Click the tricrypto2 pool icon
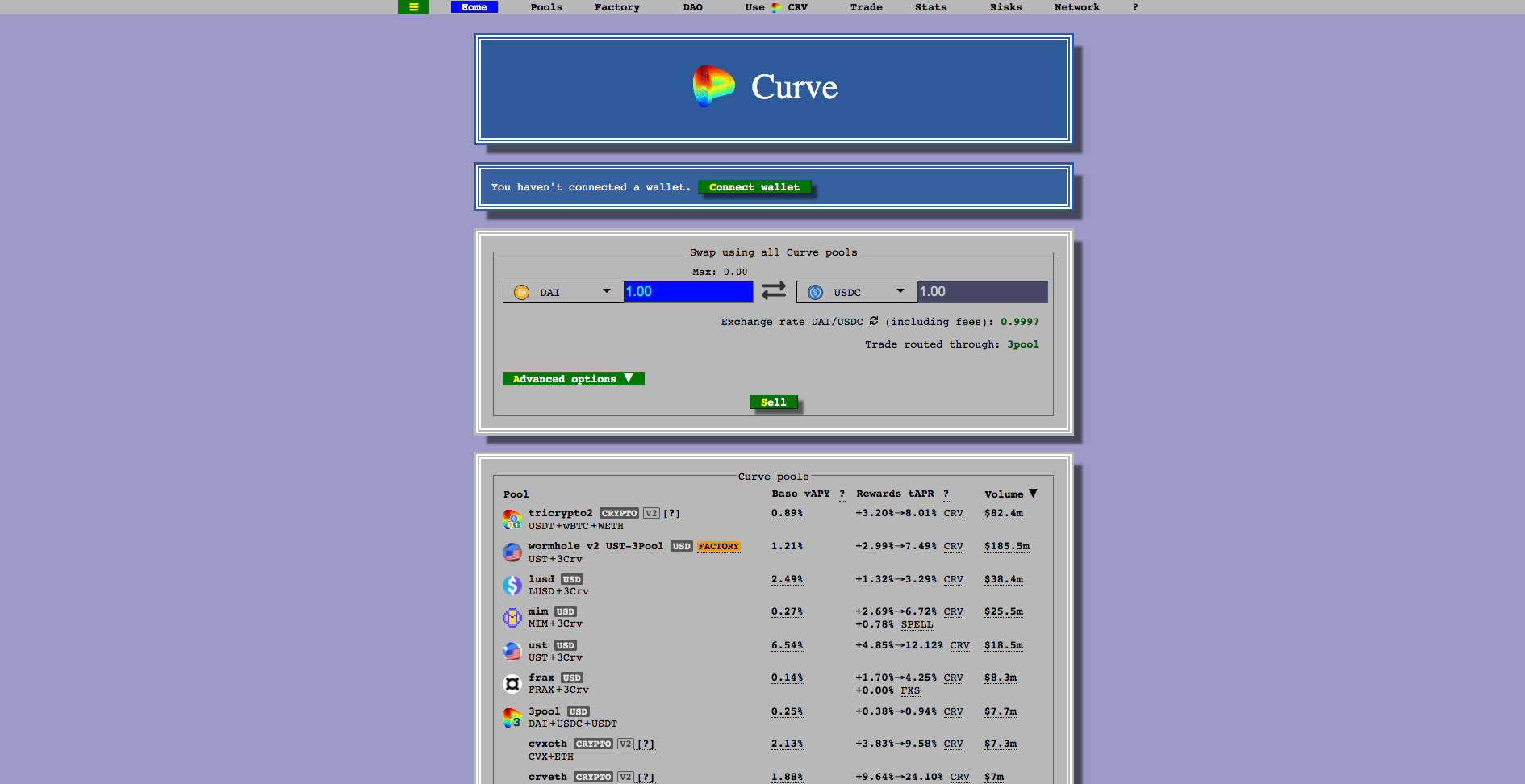 (x=512, y=519)
